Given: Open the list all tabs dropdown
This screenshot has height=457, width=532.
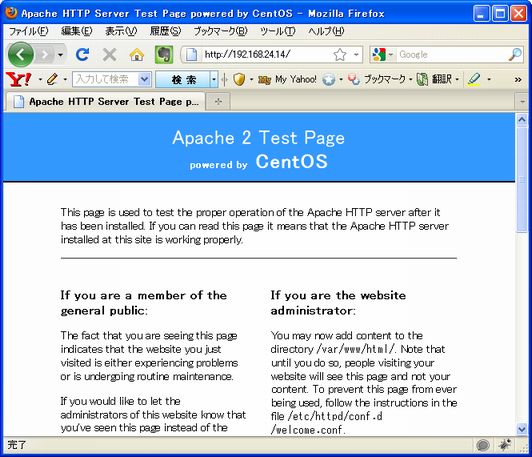Looking at the screenshot, I should pyautogui.click(x=522, y=101).
